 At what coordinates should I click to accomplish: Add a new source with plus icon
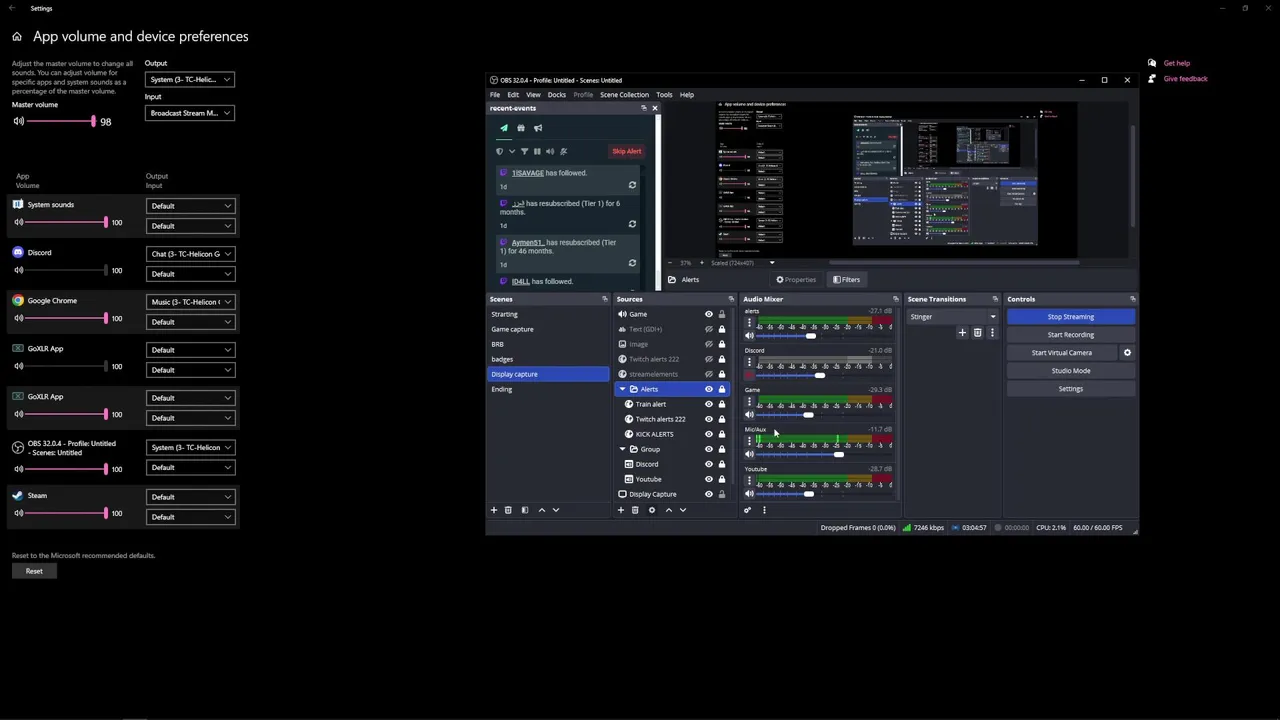click(620, 510)
